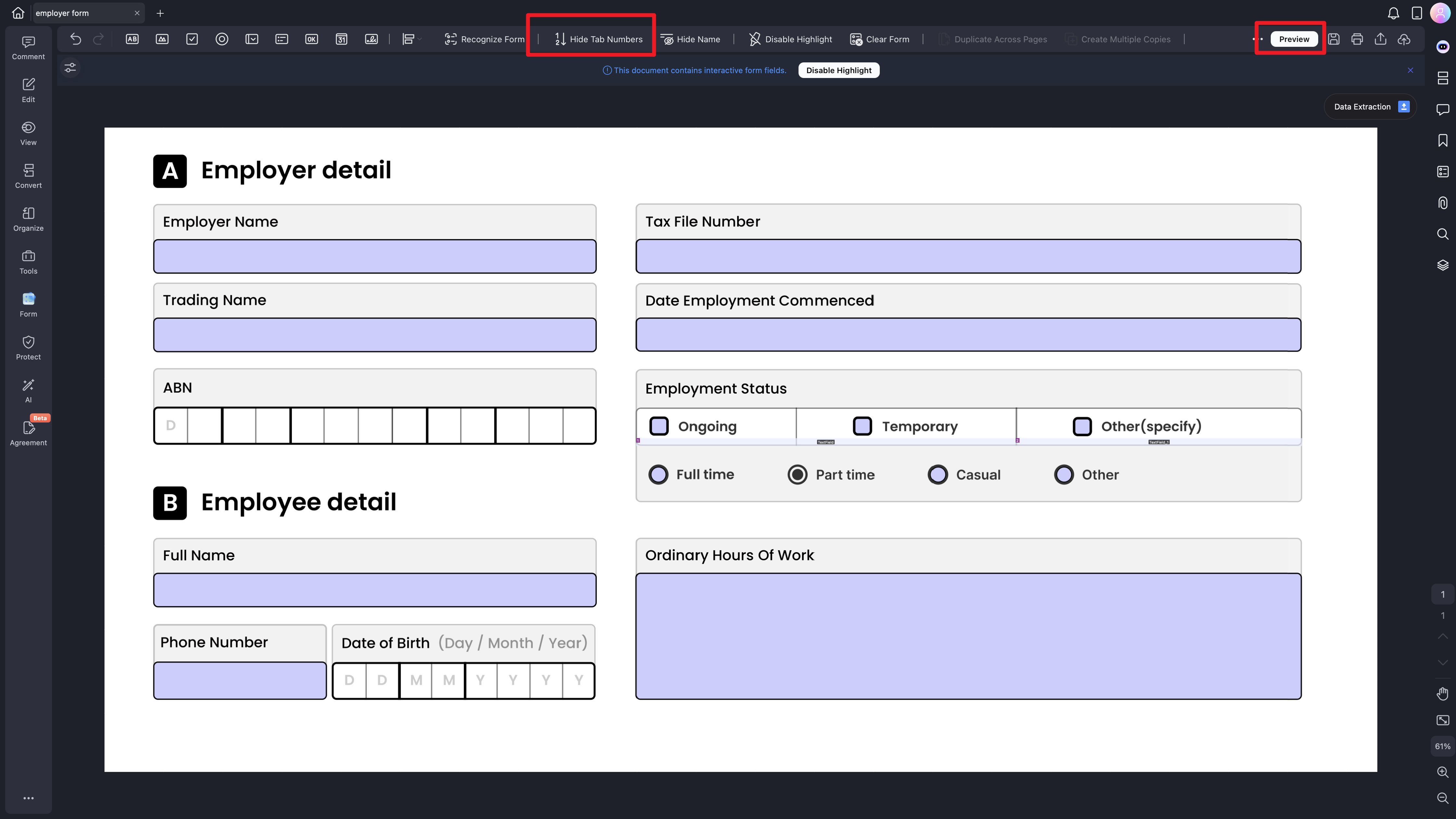Select the Dropdown form field tool
The image size is (1456, 819).
(252, 39)
